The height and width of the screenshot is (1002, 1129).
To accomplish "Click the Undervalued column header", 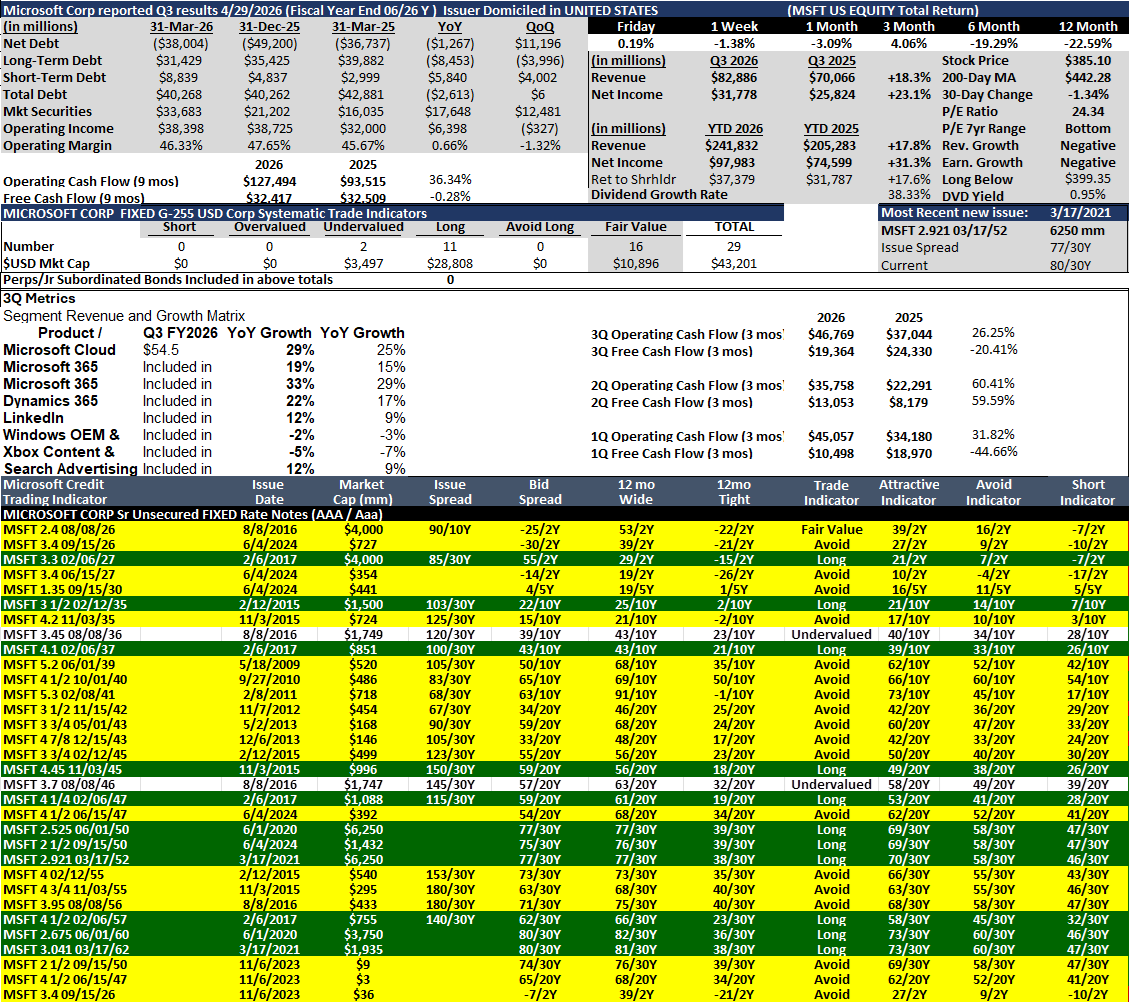I will pos(364,227).
